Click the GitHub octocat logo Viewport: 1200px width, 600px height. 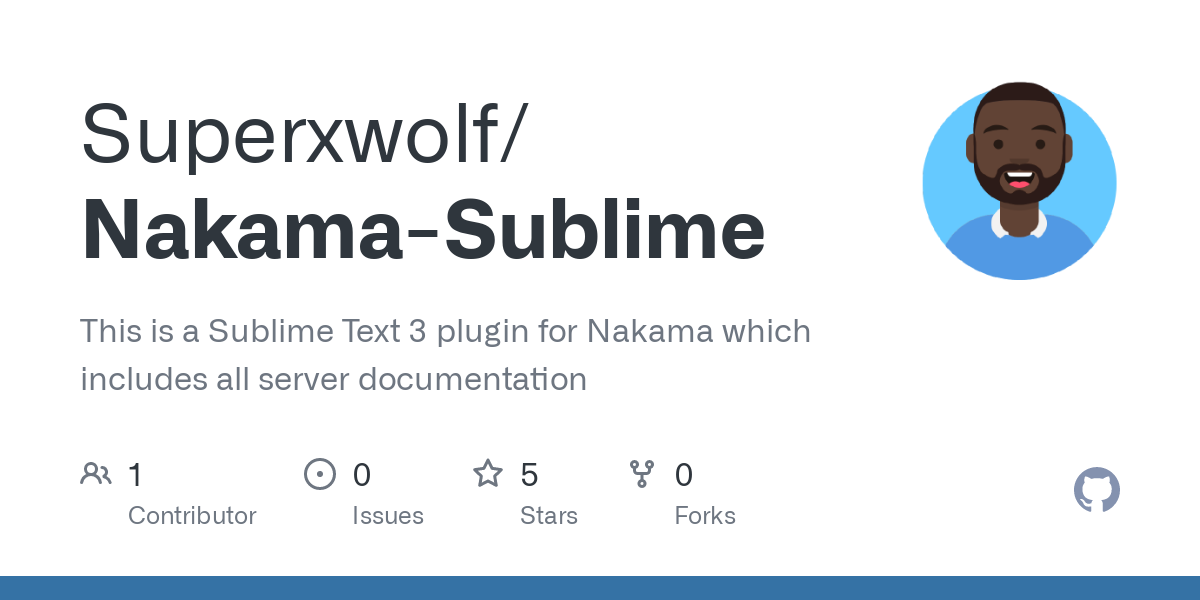click(1097, 490)
